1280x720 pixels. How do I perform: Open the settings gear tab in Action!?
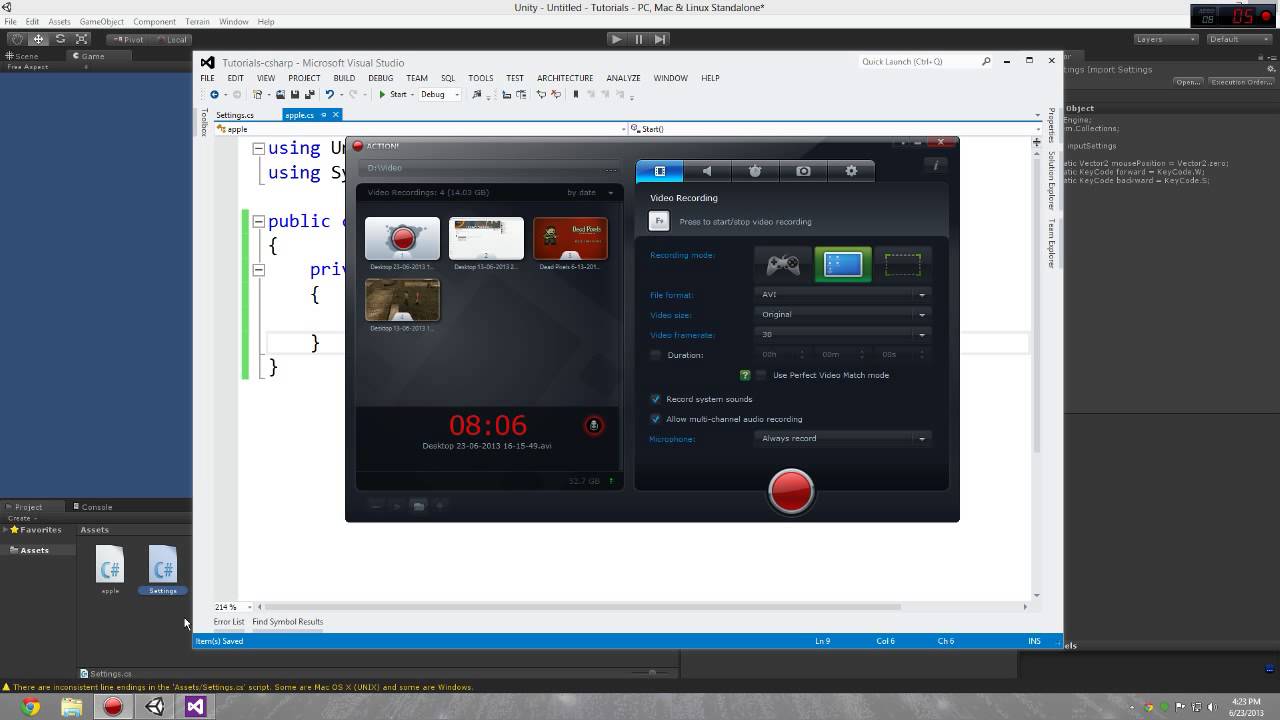coord(851,171)
